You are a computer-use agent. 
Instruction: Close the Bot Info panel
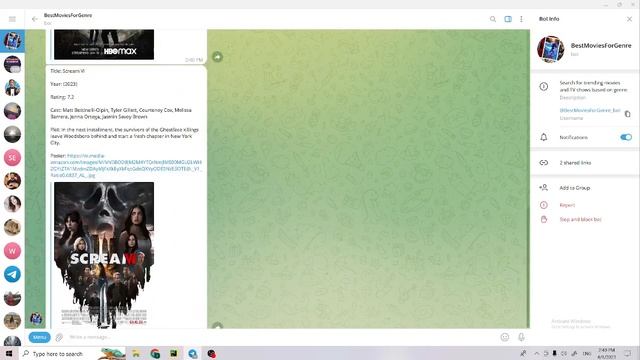(x=629, y=19)
